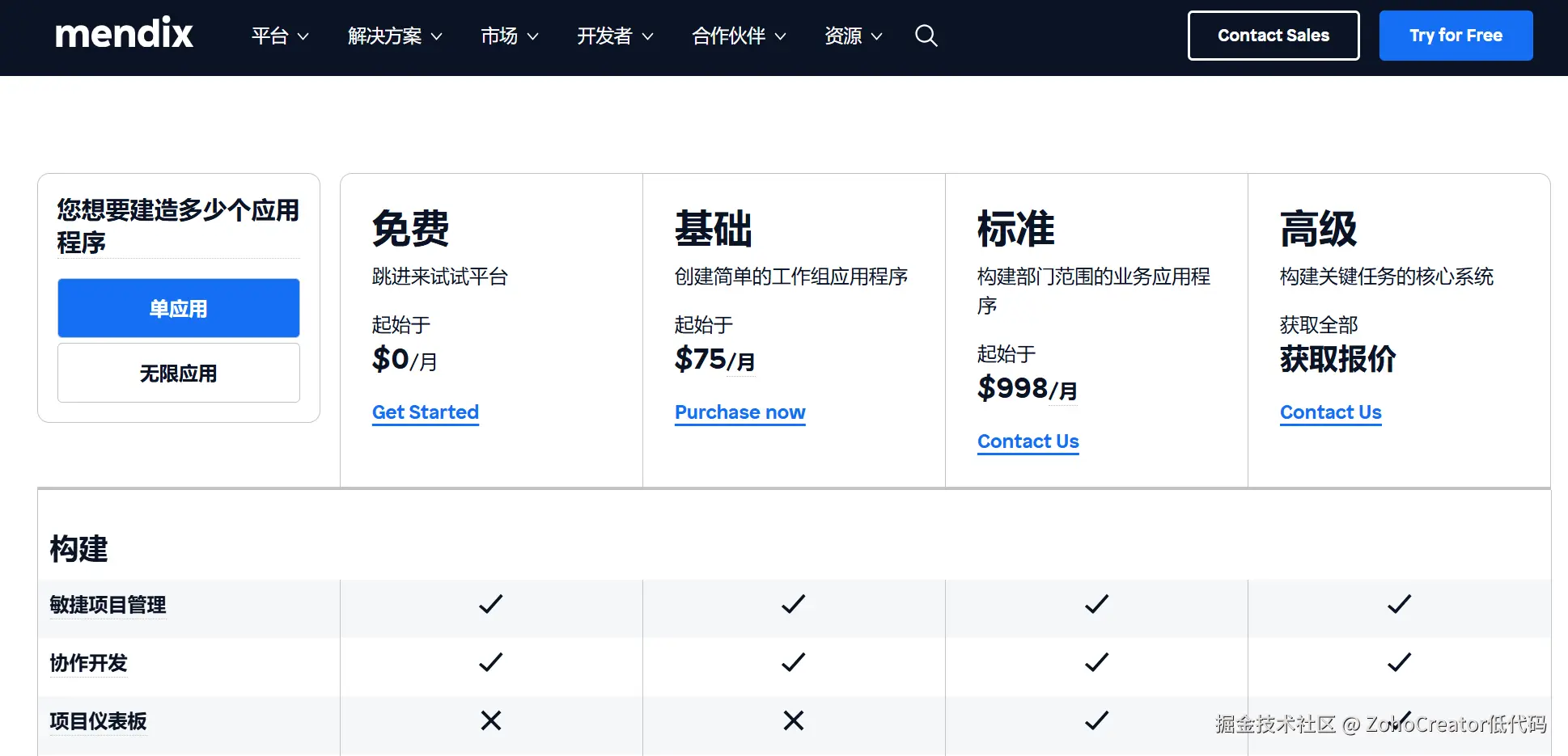Click the $75/月 price
Viewport: 1568px width, 756px height.
click(715, 359)
